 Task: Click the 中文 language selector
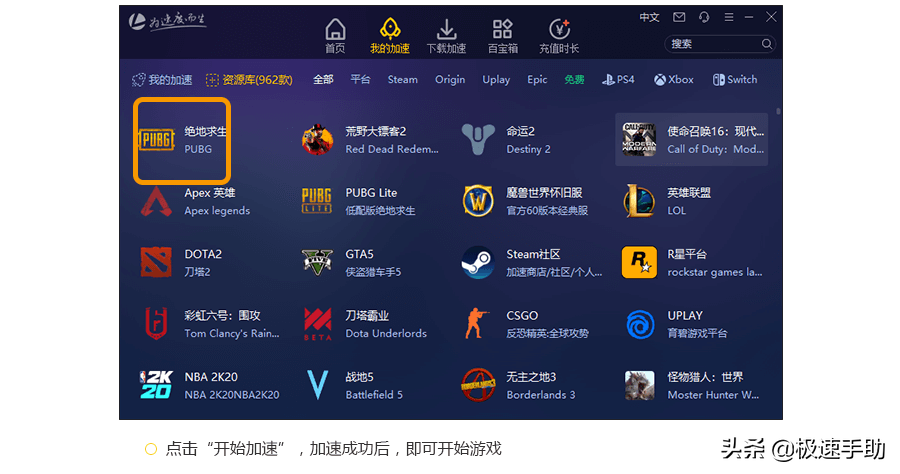coord(650,17)
